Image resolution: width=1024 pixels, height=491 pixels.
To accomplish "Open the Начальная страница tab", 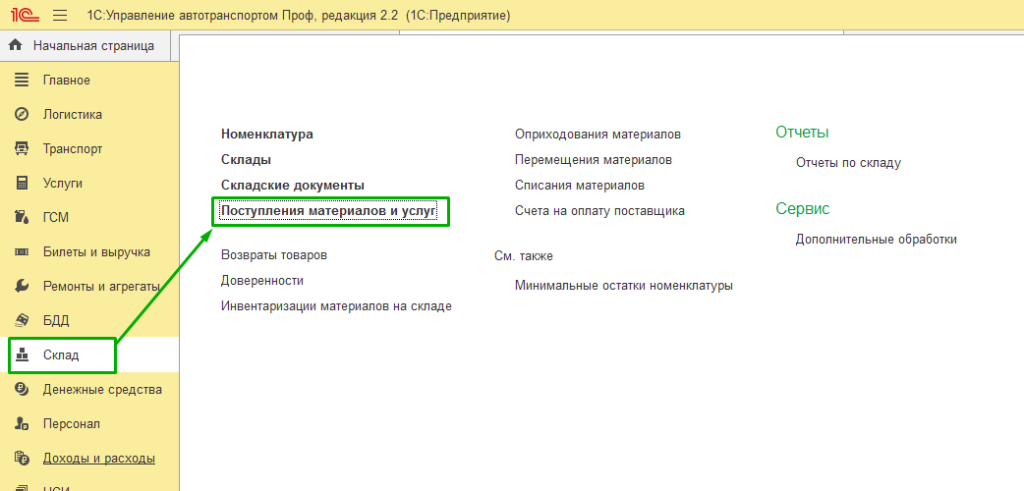I will point(92,46).
